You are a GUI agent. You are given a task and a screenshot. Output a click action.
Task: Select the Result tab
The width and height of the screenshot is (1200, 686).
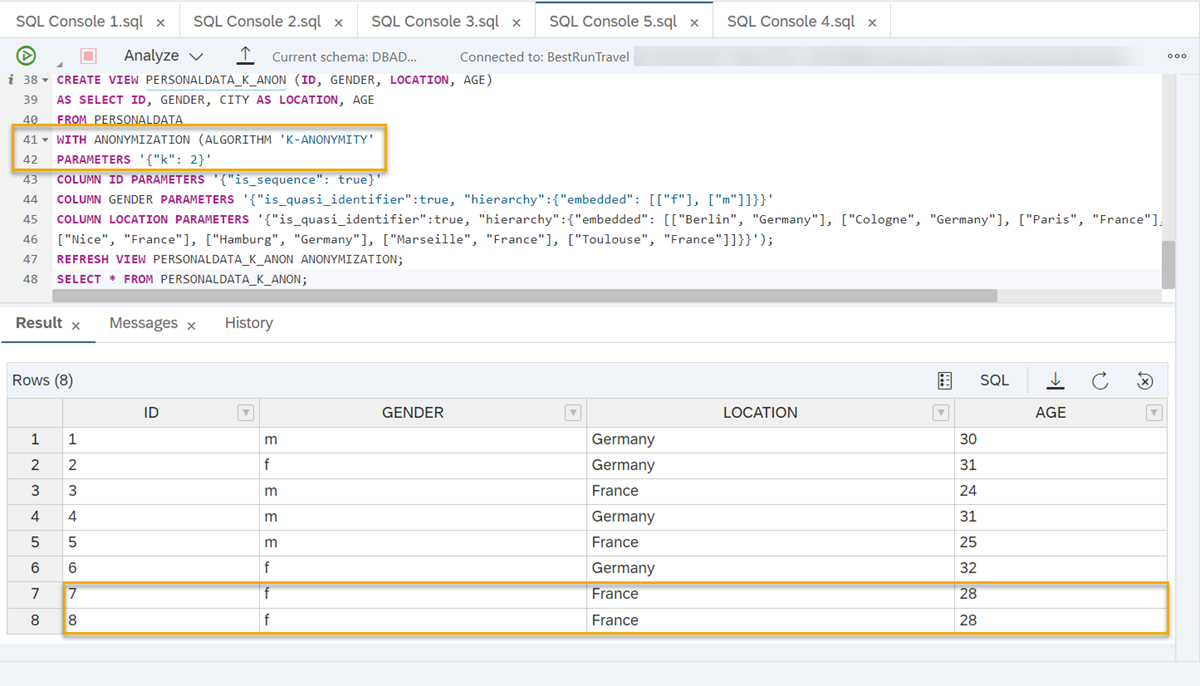[39, 323]
